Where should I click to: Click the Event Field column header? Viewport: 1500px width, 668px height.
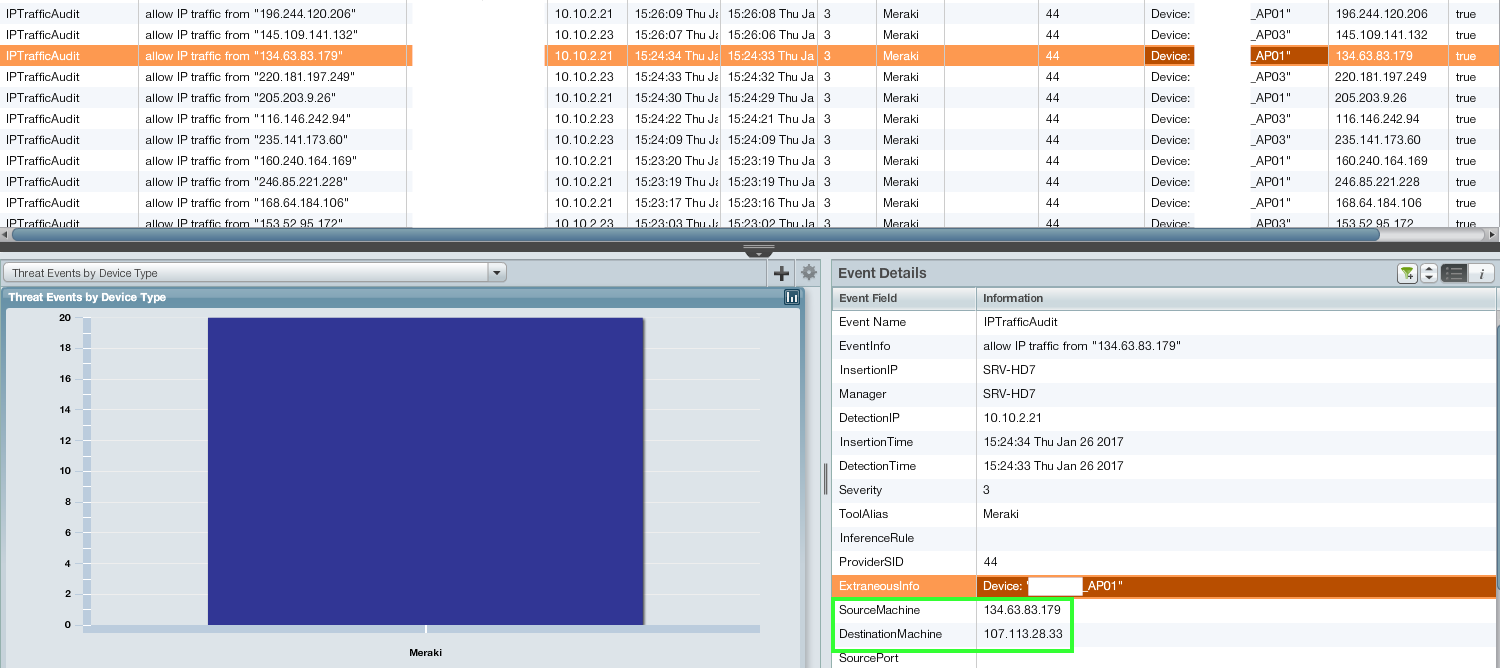pos(904,298)
